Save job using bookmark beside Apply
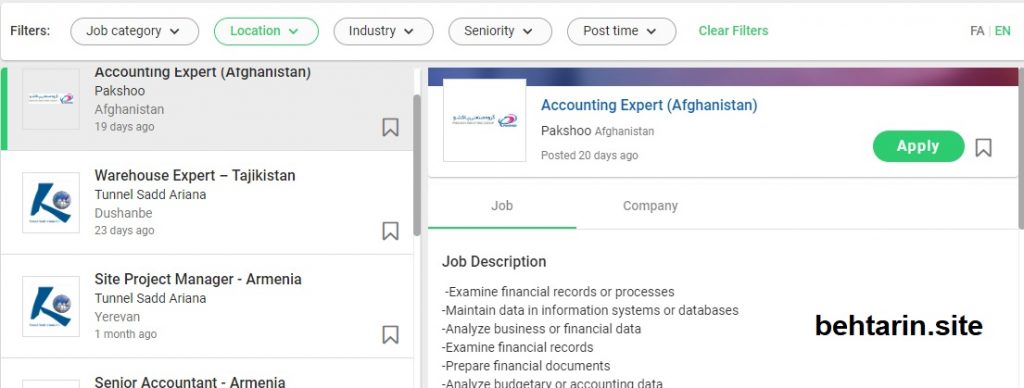Image resolution: width=1024 pixels, height=388 pixels. pos(983,148)
